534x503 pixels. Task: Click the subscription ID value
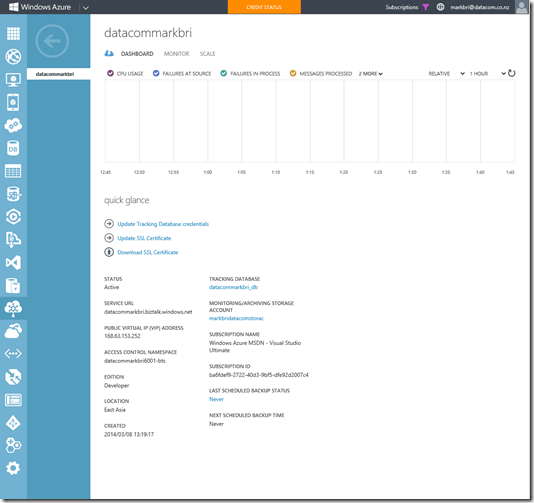click(258, 375)
